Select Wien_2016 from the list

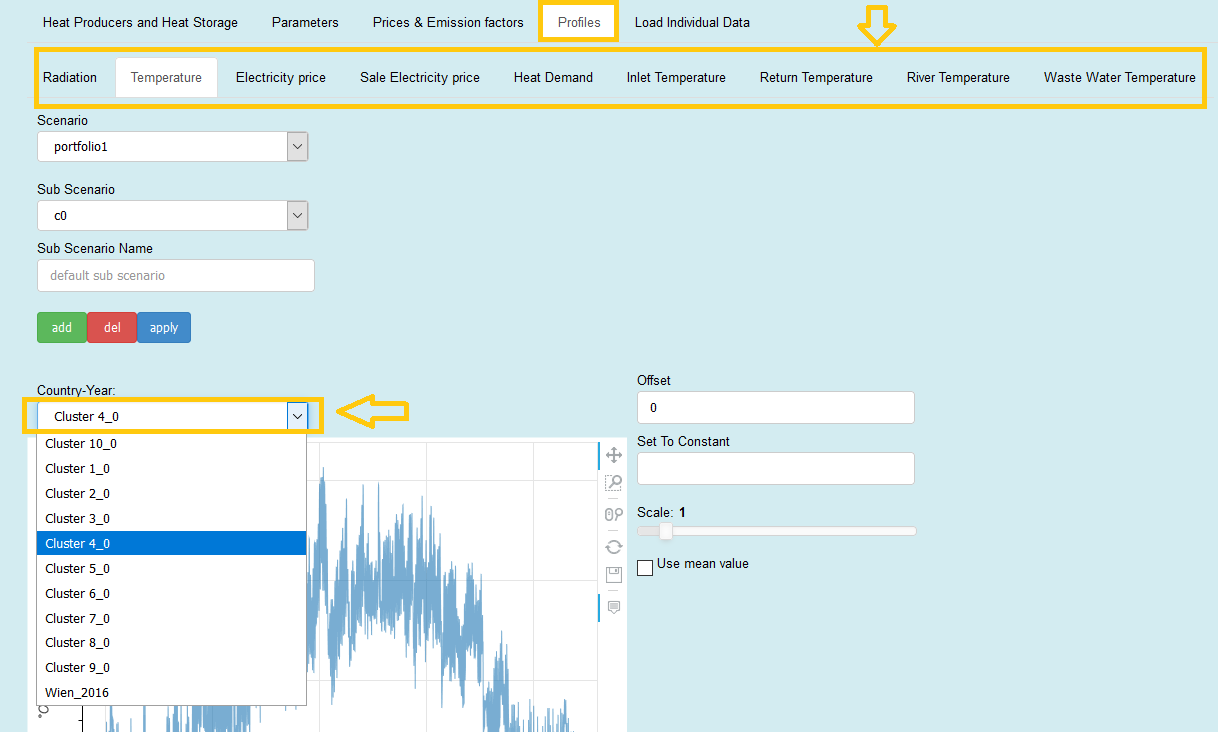[x=171, y=693]
